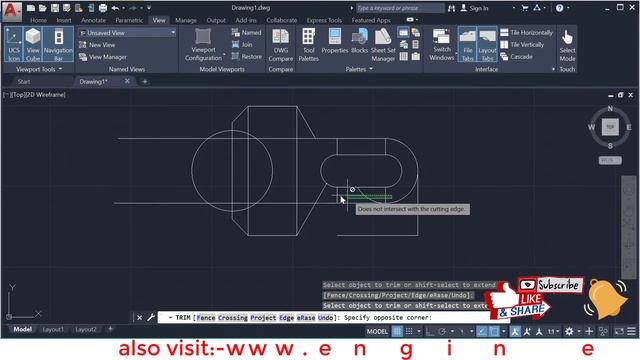Click the Undo option in command line
Viewport: 640px width, 360px height.
[325, 318]
